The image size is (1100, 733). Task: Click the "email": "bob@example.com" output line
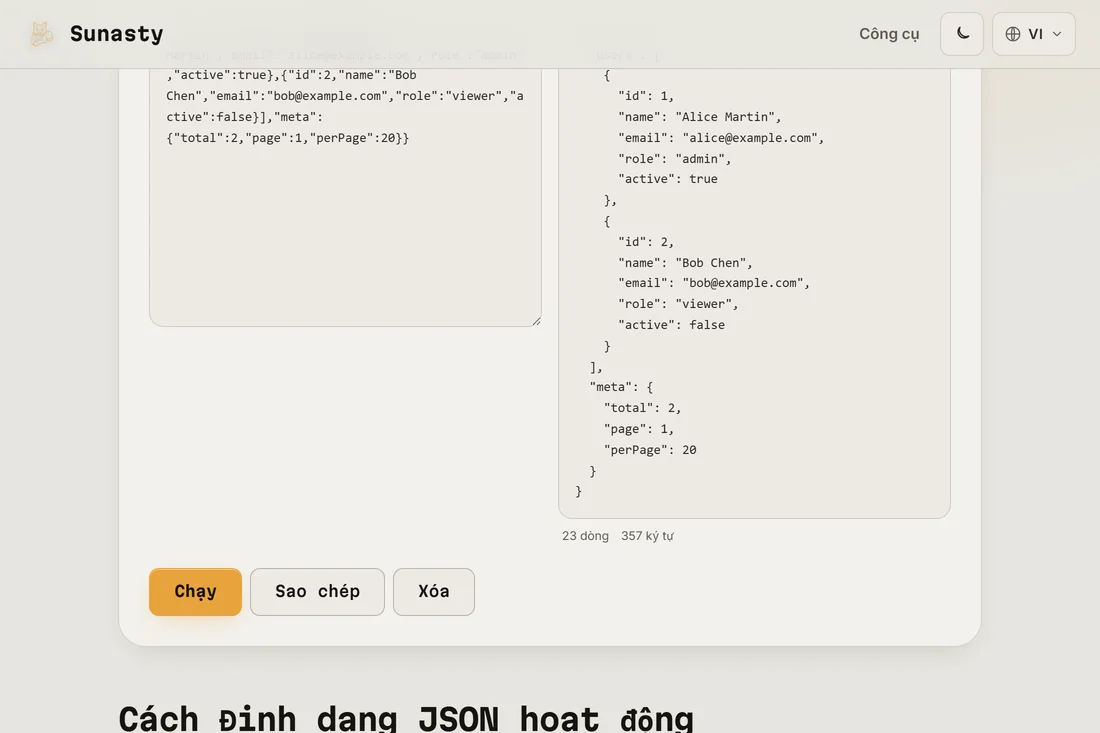[x=713, y=283]
